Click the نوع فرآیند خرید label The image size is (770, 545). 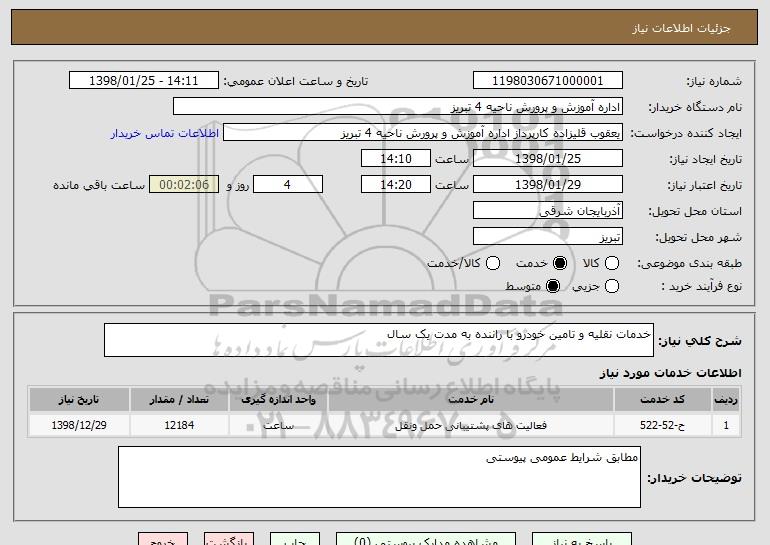702,286
